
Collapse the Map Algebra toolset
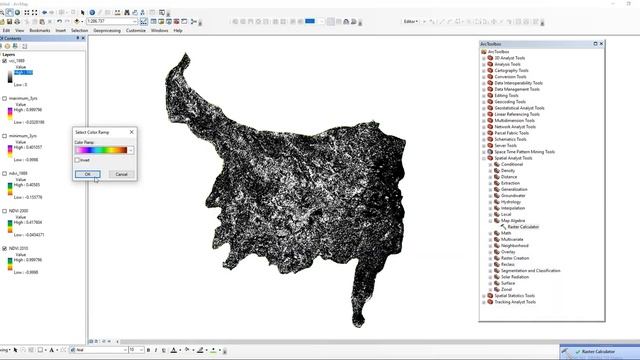[x=491, y=220]
